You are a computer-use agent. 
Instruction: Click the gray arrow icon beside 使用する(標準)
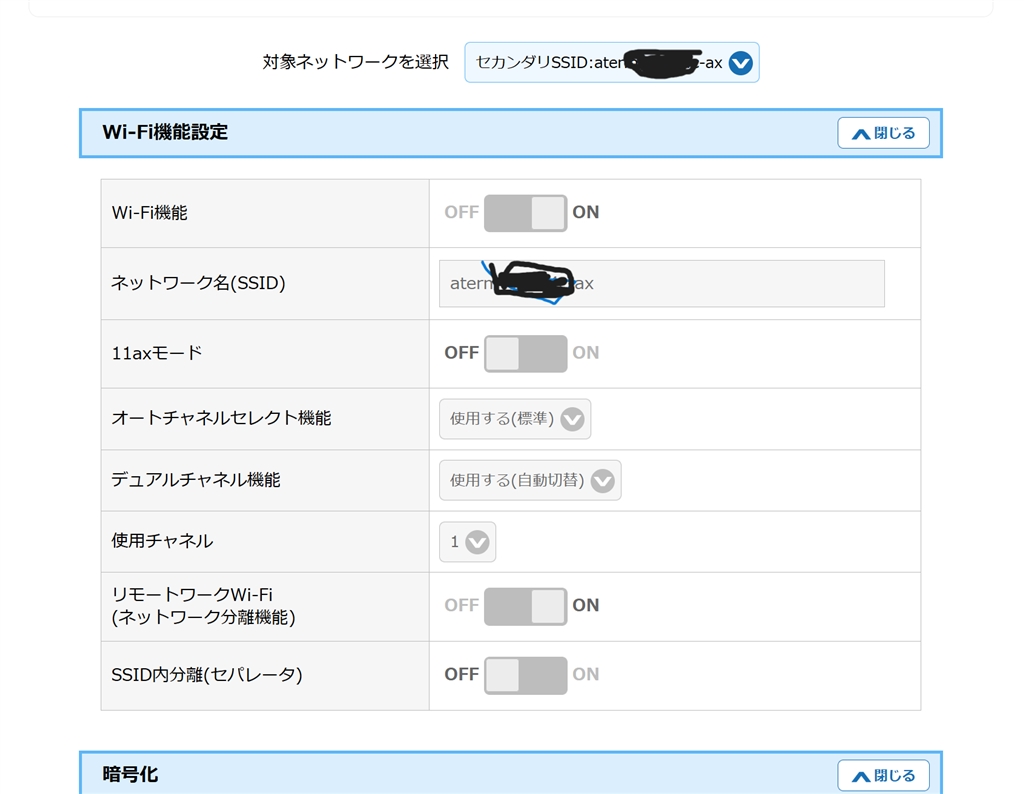(x=572, y=420)
